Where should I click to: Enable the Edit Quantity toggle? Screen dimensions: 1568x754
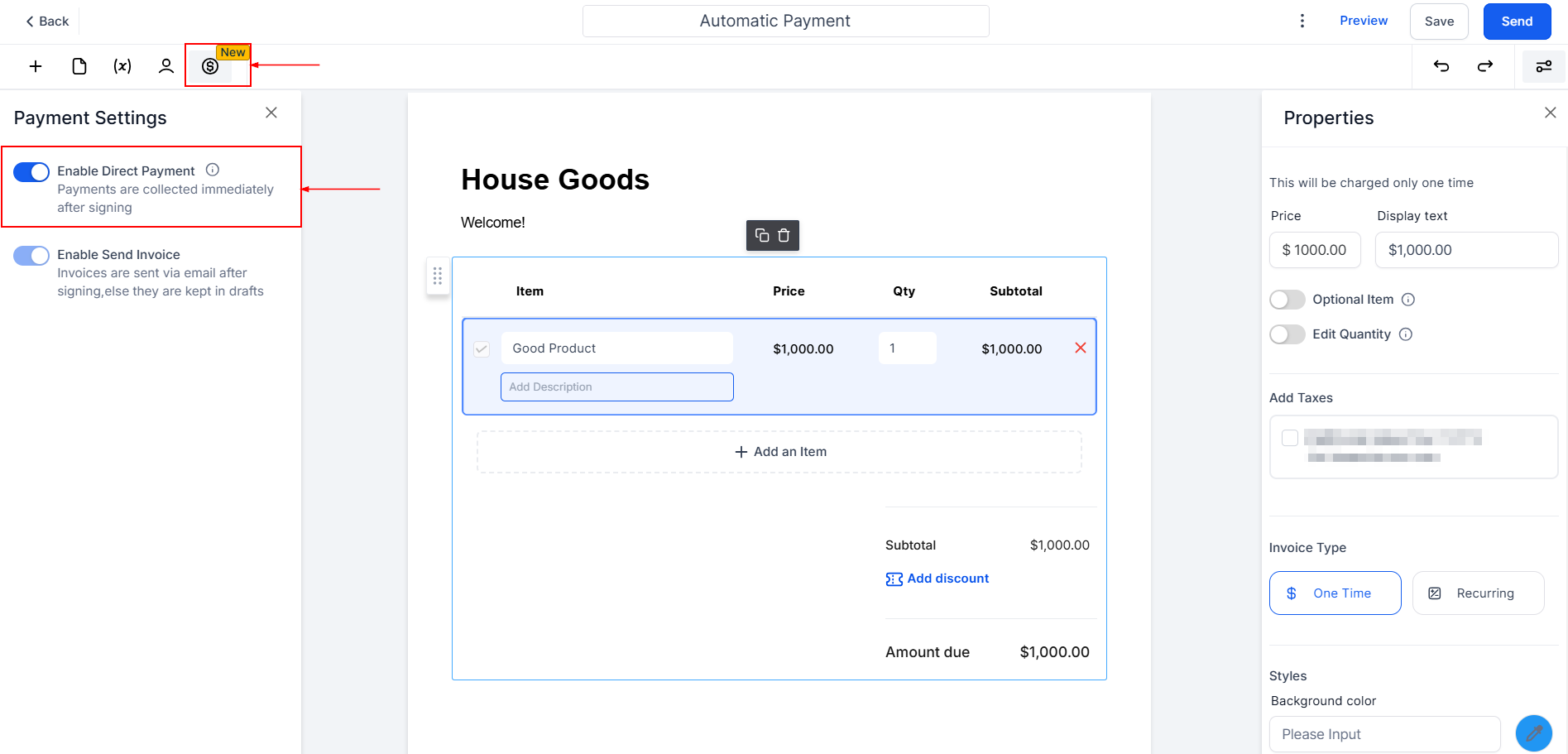[x=1287, y=334]
